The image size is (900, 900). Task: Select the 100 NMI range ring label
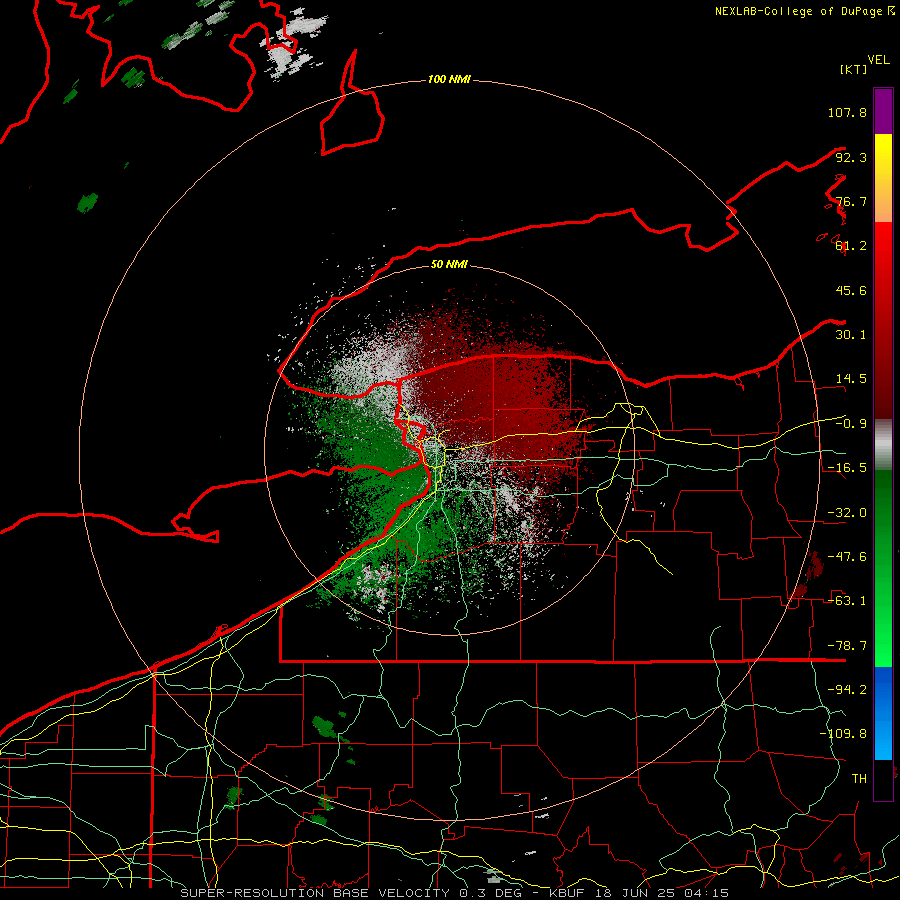click(449, 79)
